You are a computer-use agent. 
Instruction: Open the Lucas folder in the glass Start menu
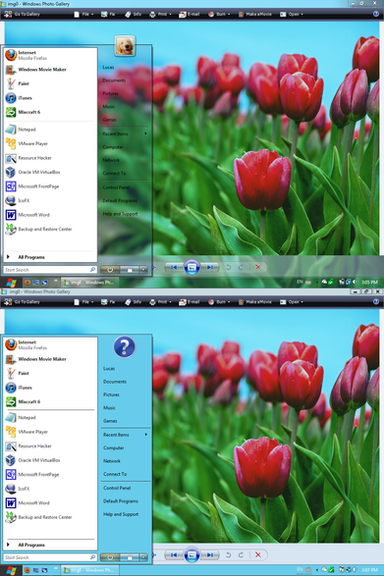125,67
